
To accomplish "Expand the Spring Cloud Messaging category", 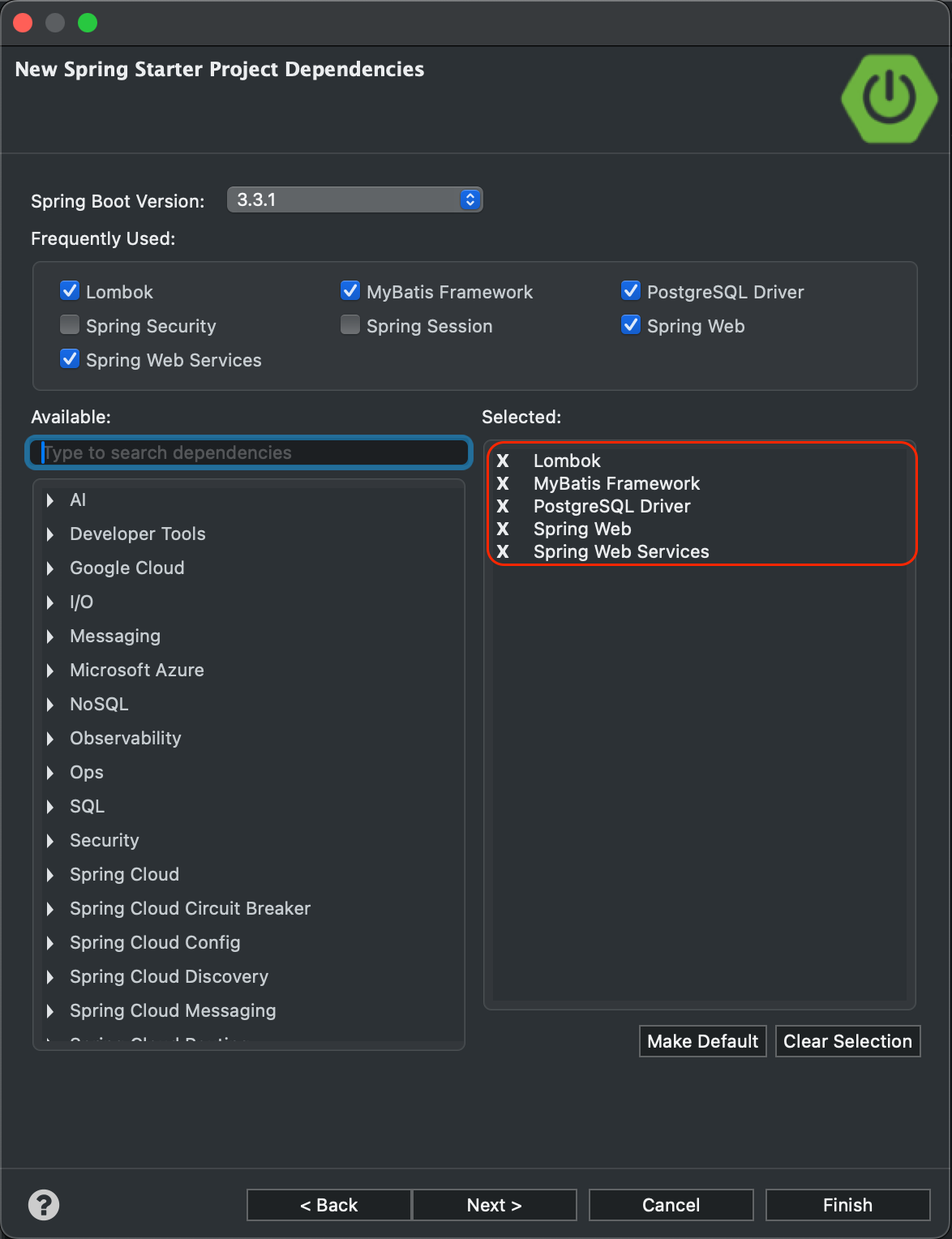I will [50, 1011].
